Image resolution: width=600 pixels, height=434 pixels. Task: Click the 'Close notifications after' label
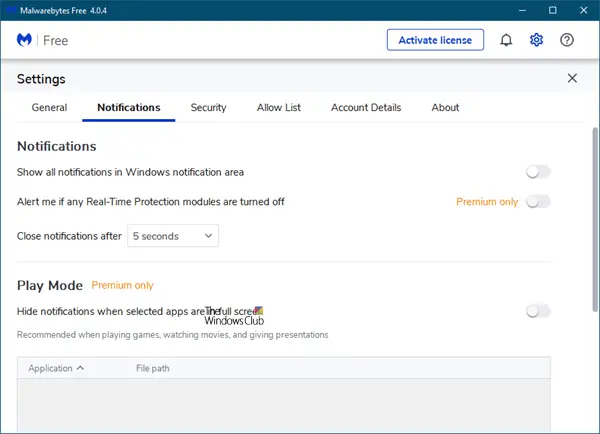[x=69, y=236]
